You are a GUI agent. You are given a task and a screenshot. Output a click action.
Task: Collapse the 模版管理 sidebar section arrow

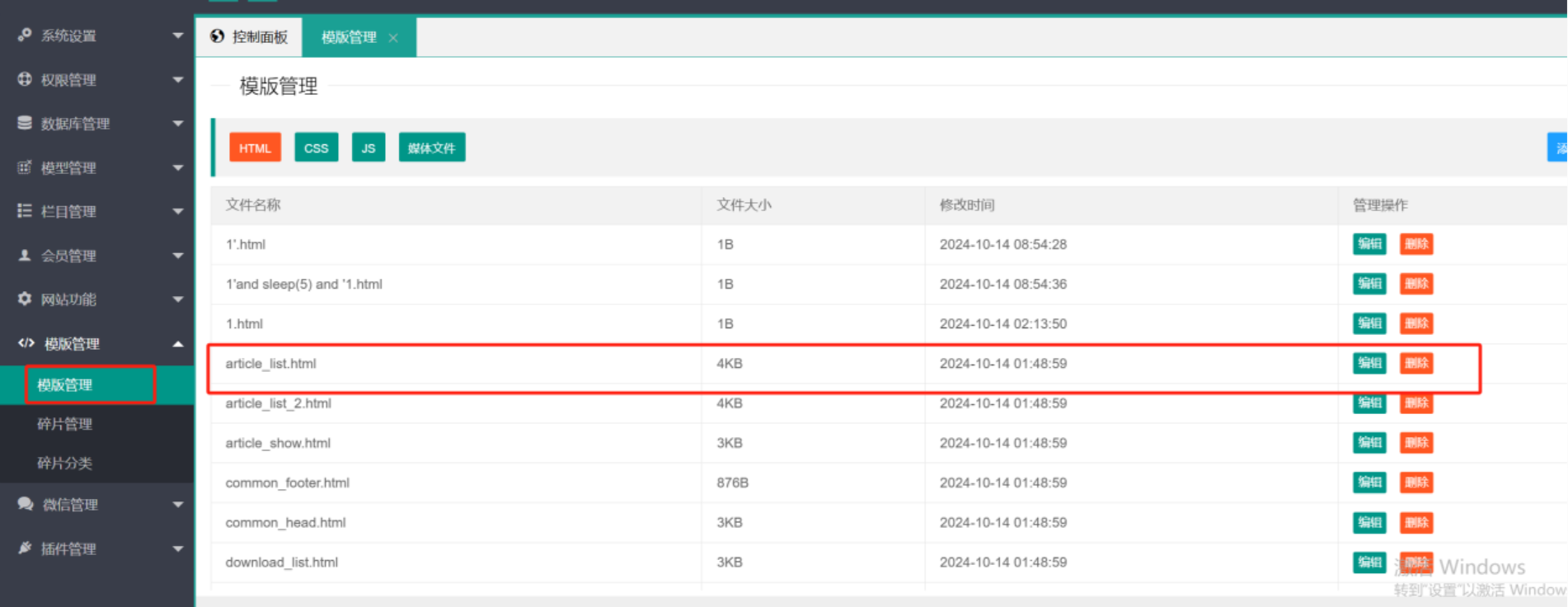178,344
